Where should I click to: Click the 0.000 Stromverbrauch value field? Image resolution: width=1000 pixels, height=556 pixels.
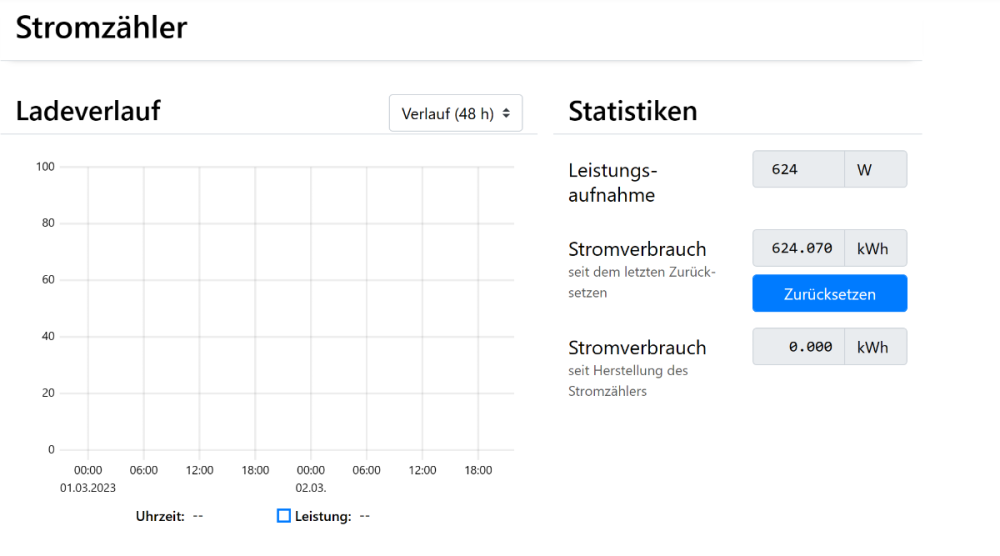pyautogui.click(x=798, y=346)
